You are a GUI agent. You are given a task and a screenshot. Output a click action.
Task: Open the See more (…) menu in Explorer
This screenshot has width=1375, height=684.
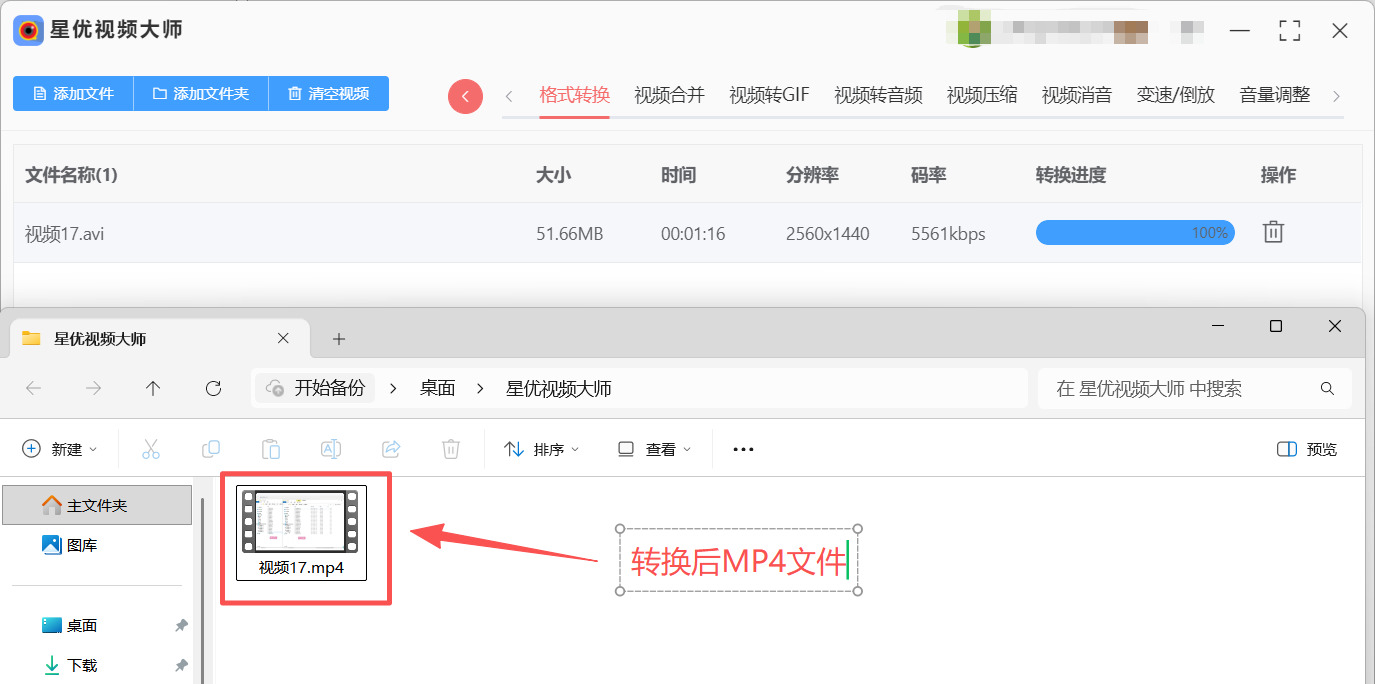click(x=743, y=450)
